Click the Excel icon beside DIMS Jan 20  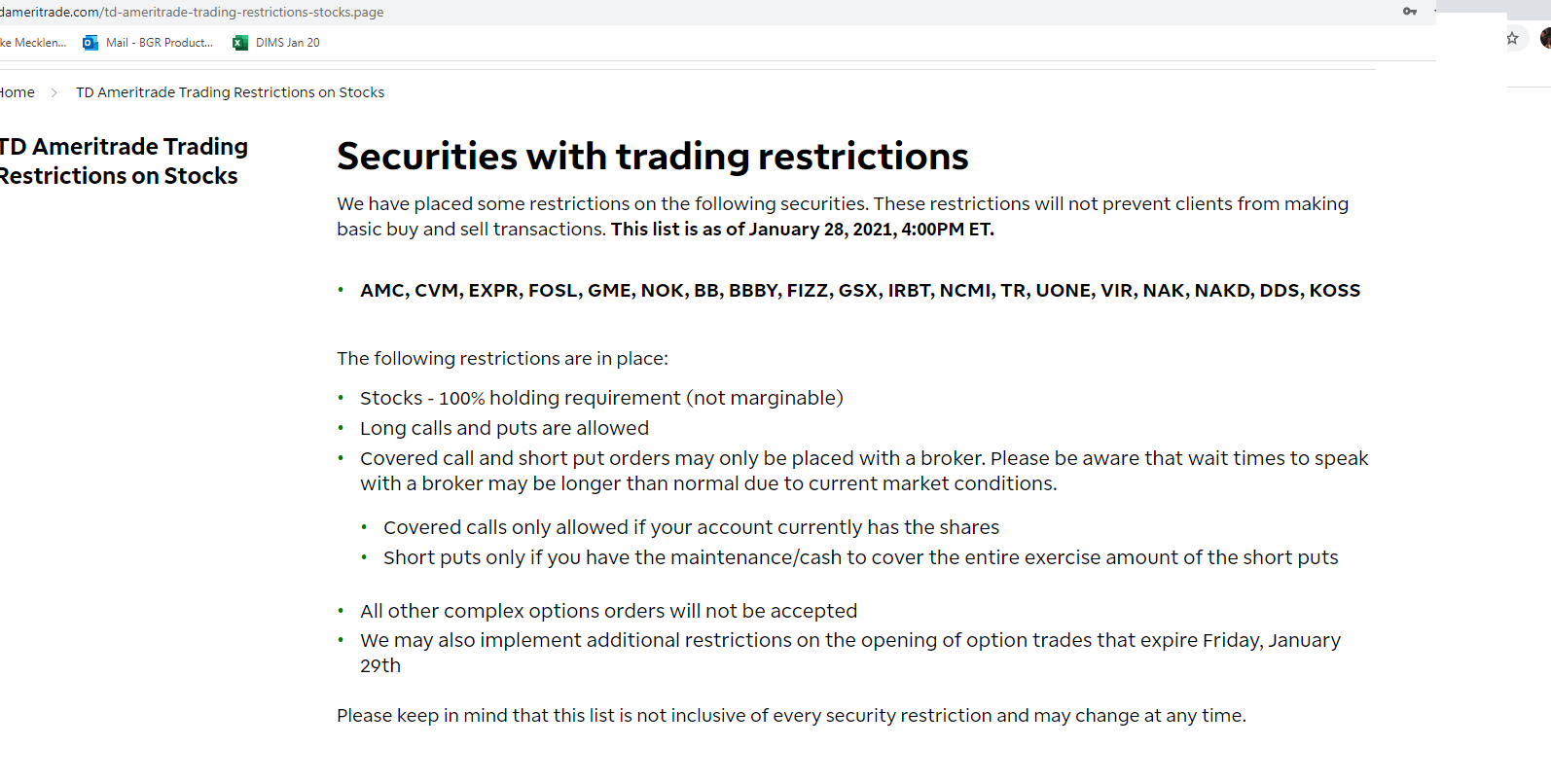[239, 43]
